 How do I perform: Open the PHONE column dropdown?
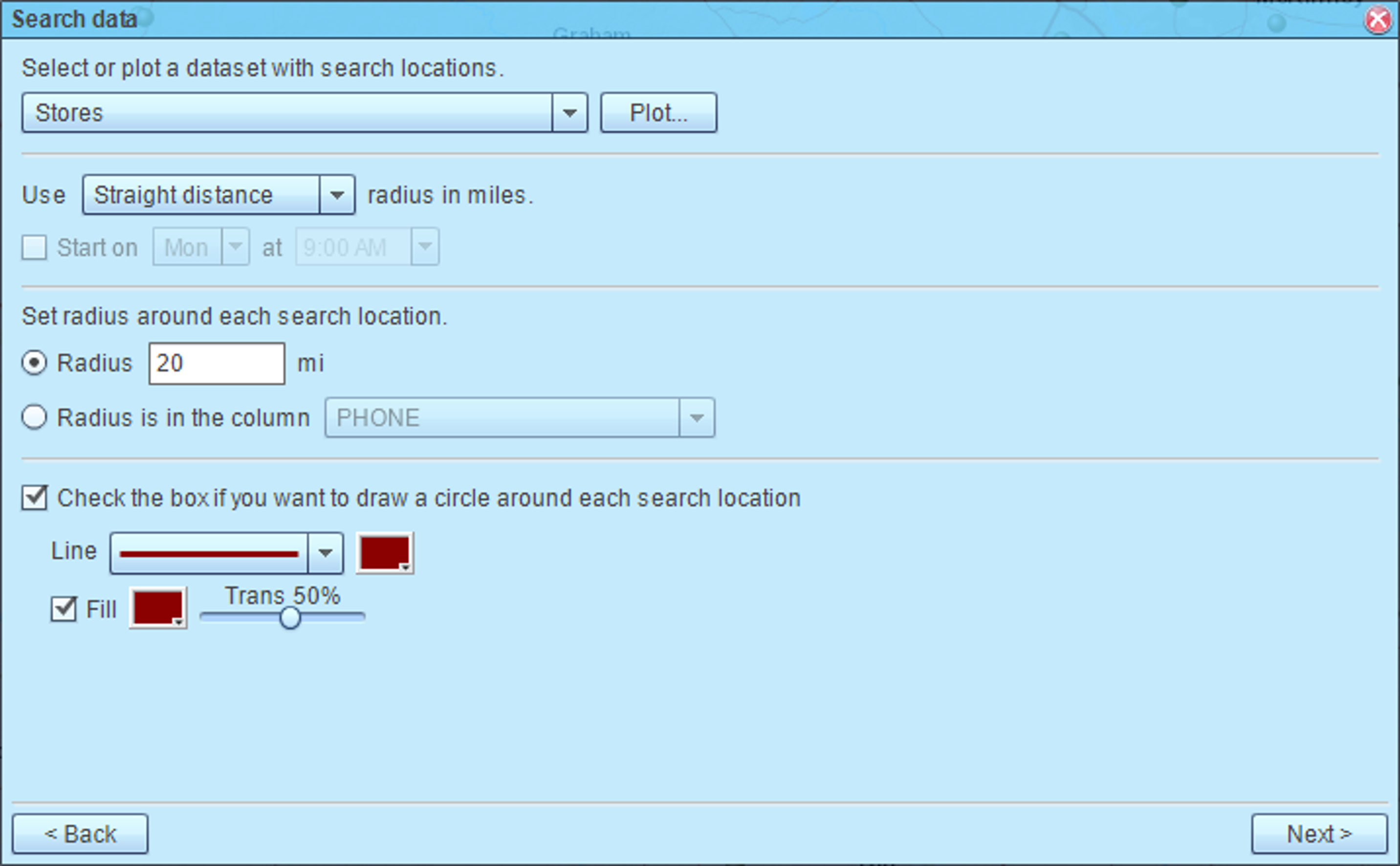pyautogui.click(x=520, y=417)
